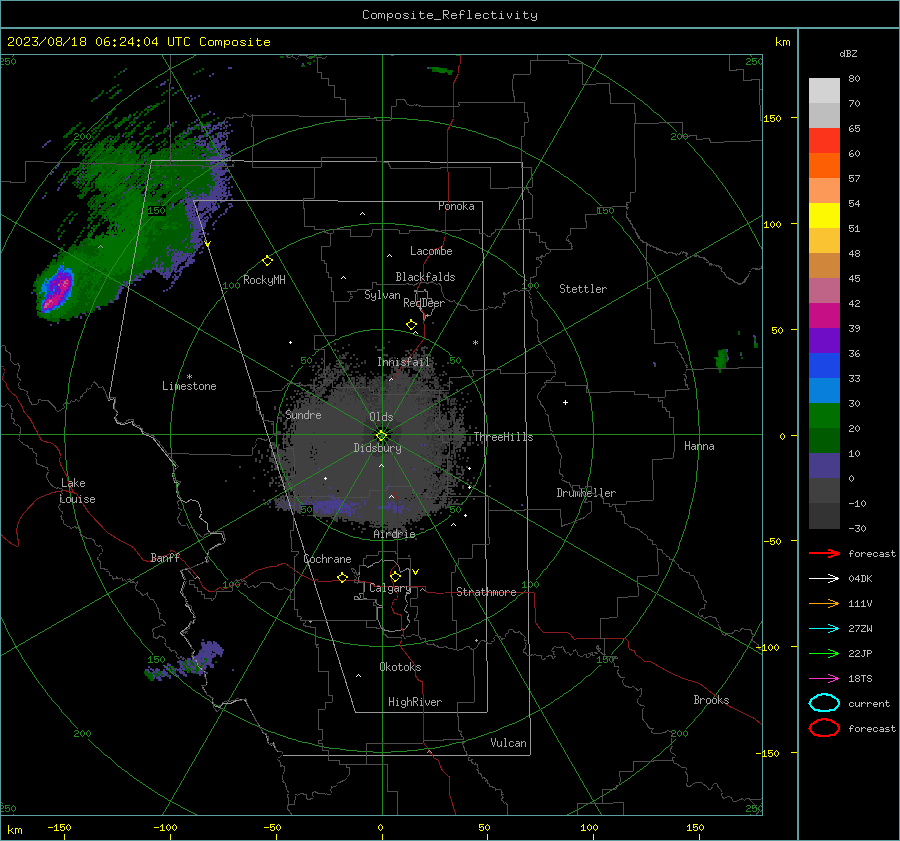
Task: Select the 0-10 dBZ slate purple swatch
Action: 824,465
